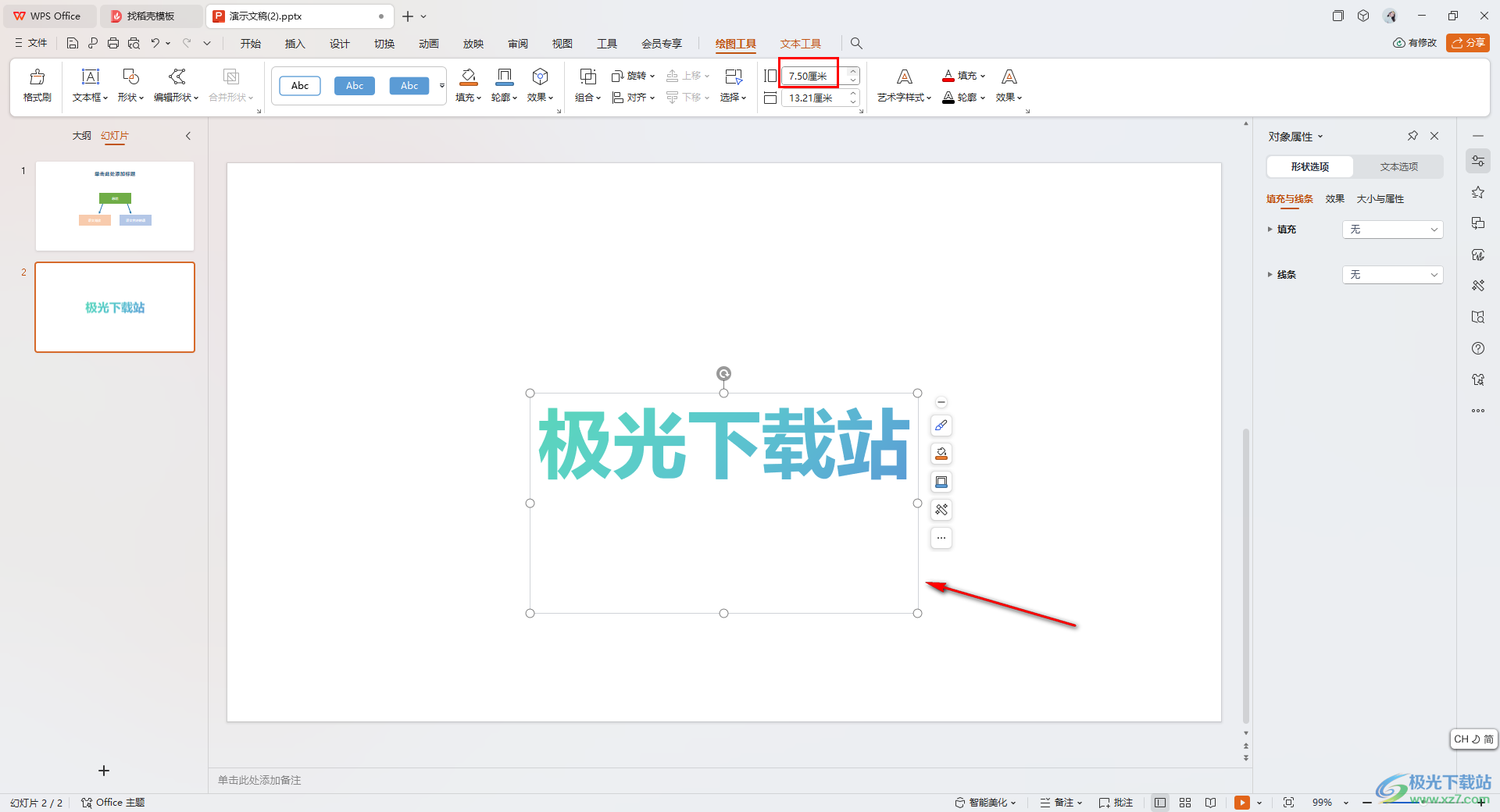Click the floating brush style icon
Viewport: 1500px width, 812px height.
[x=941, y=426]
